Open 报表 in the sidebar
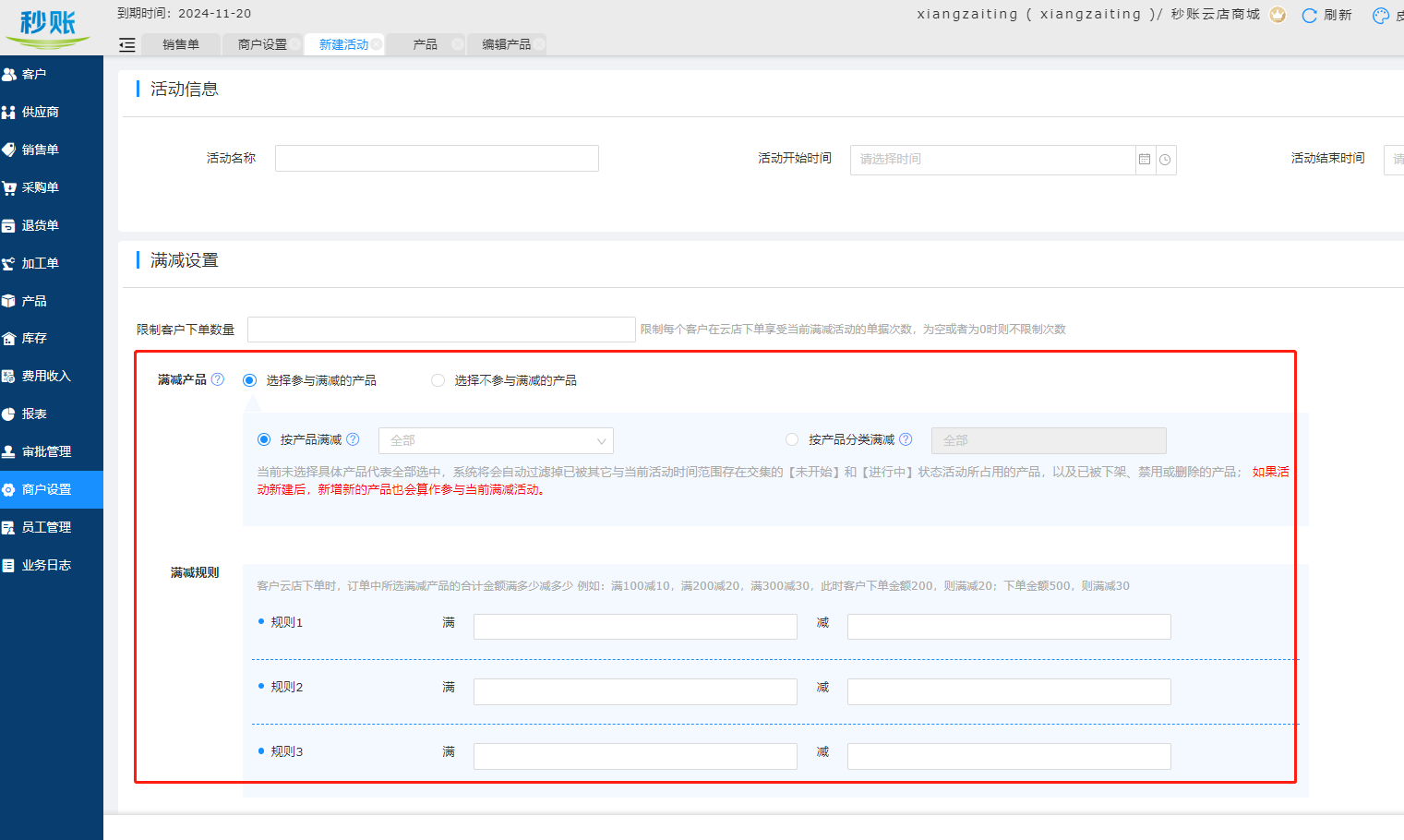Viewport: 1404px width, 840px height. [52, 414]
